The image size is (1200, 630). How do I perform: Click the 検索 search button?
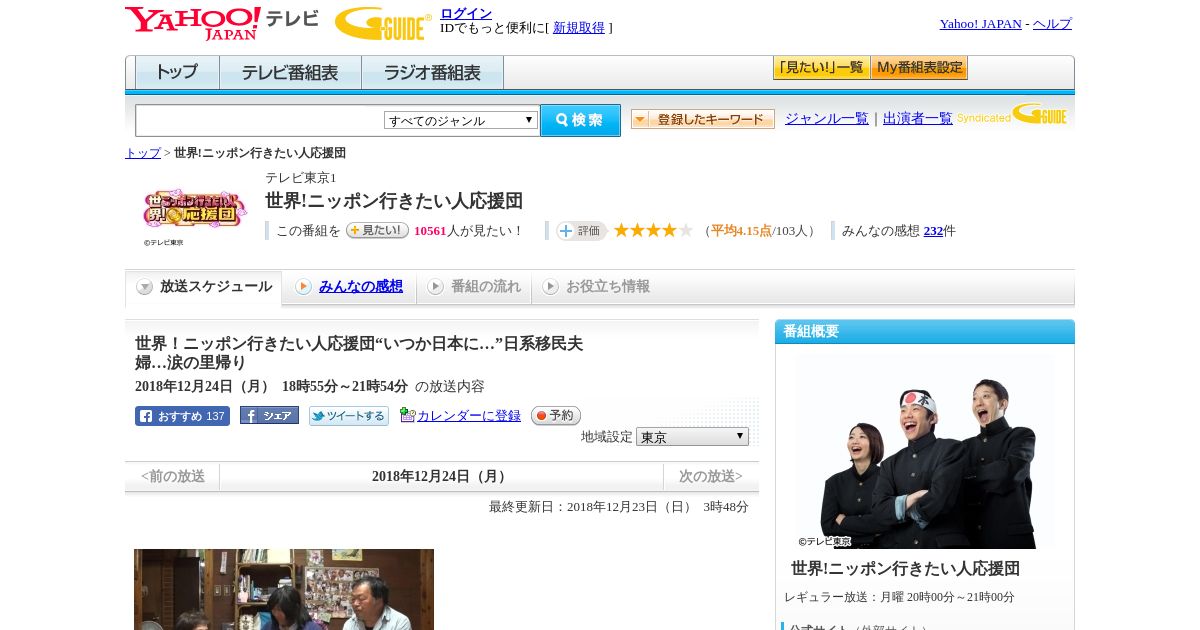pyautogui.click(x=580, y=120)
